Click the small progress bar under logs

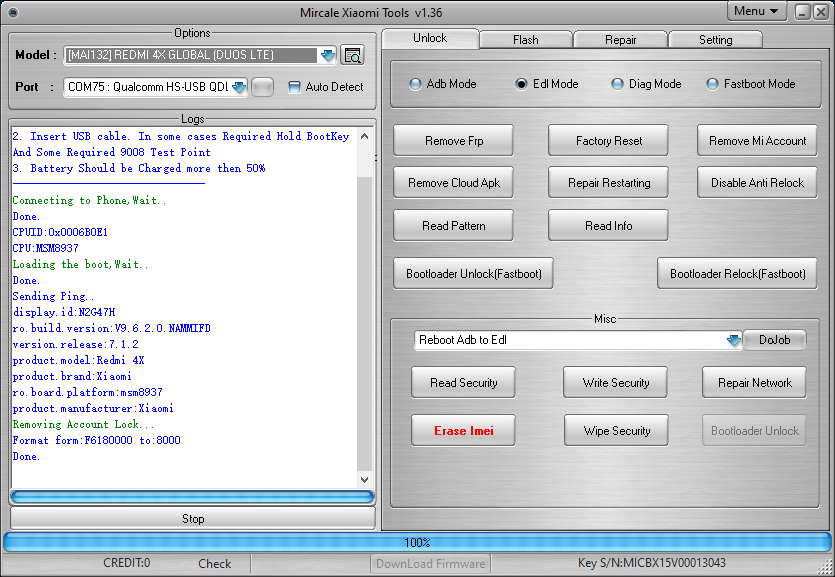[x=192, y=497]
